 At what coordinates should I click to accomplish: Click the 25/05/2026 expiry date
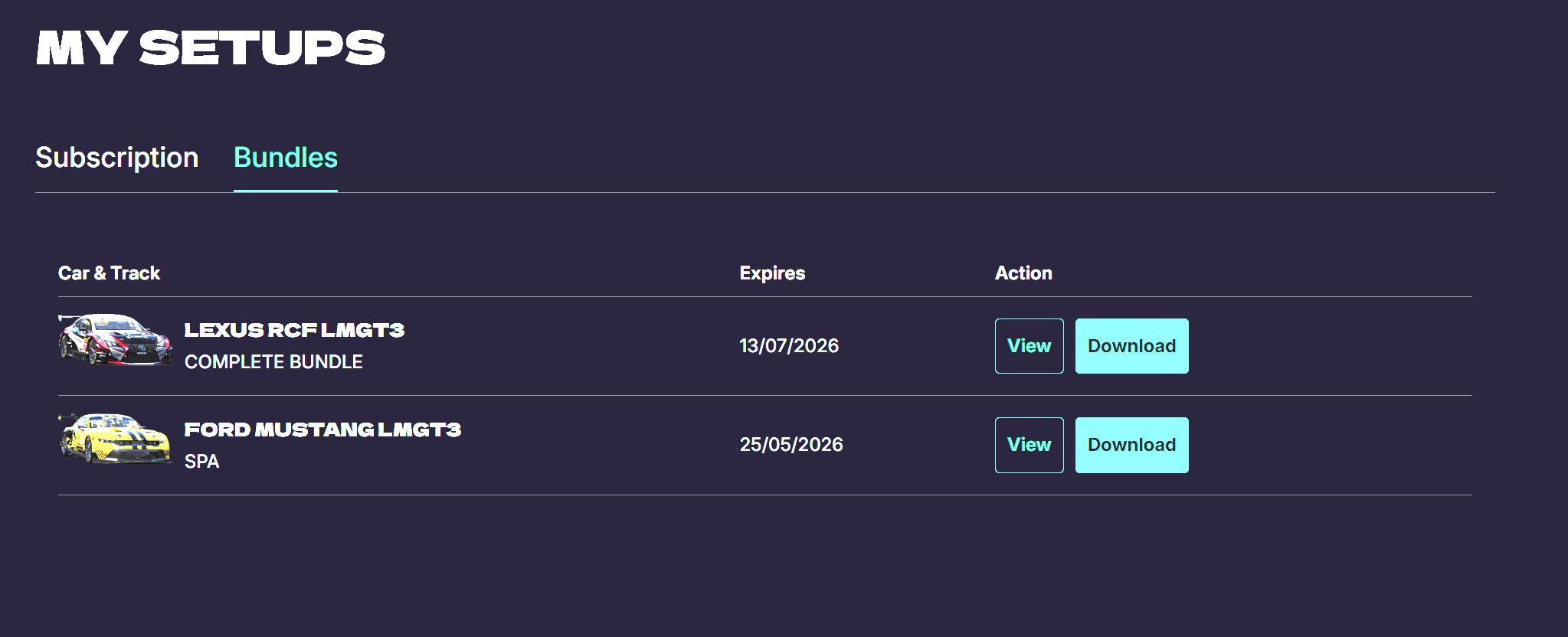[x=791, y=445]
